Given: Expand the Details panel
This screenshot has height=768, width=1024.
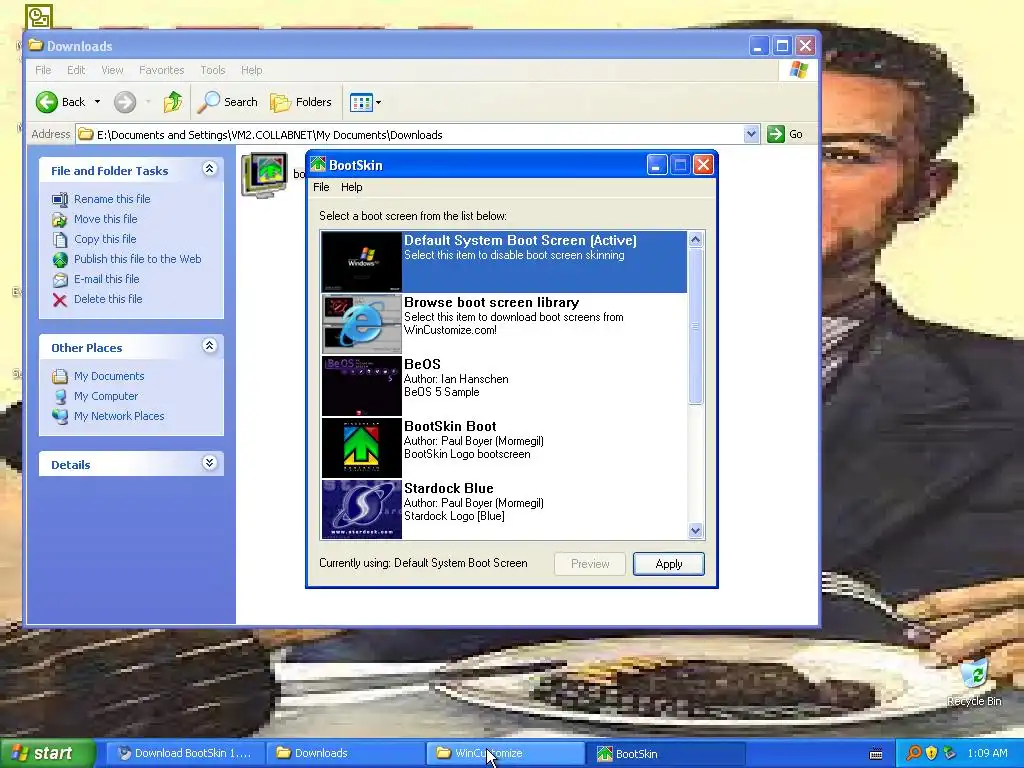Looking at the screenshot, I should (x=209, y=463).
